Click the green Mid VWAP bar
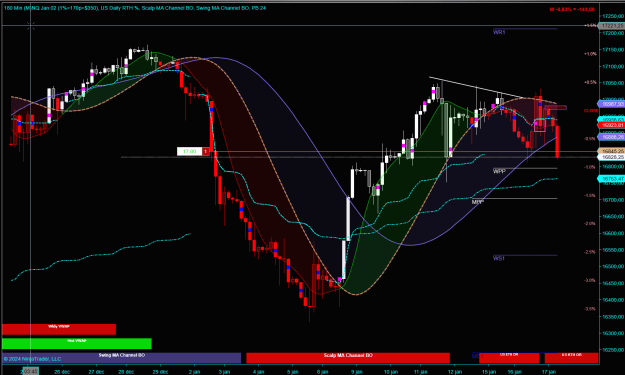625x375 pixels. [x=77, y=343]
